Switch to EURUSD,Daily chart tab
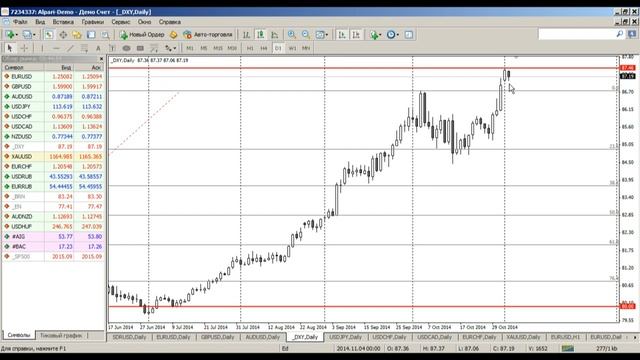This screenshot has width=640, height=360. [173, 337]
